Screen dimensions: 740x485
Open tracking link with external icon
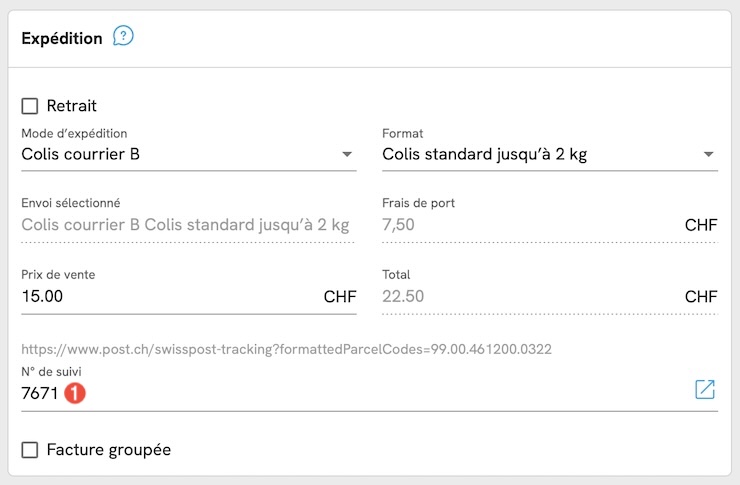coord(705,390)
